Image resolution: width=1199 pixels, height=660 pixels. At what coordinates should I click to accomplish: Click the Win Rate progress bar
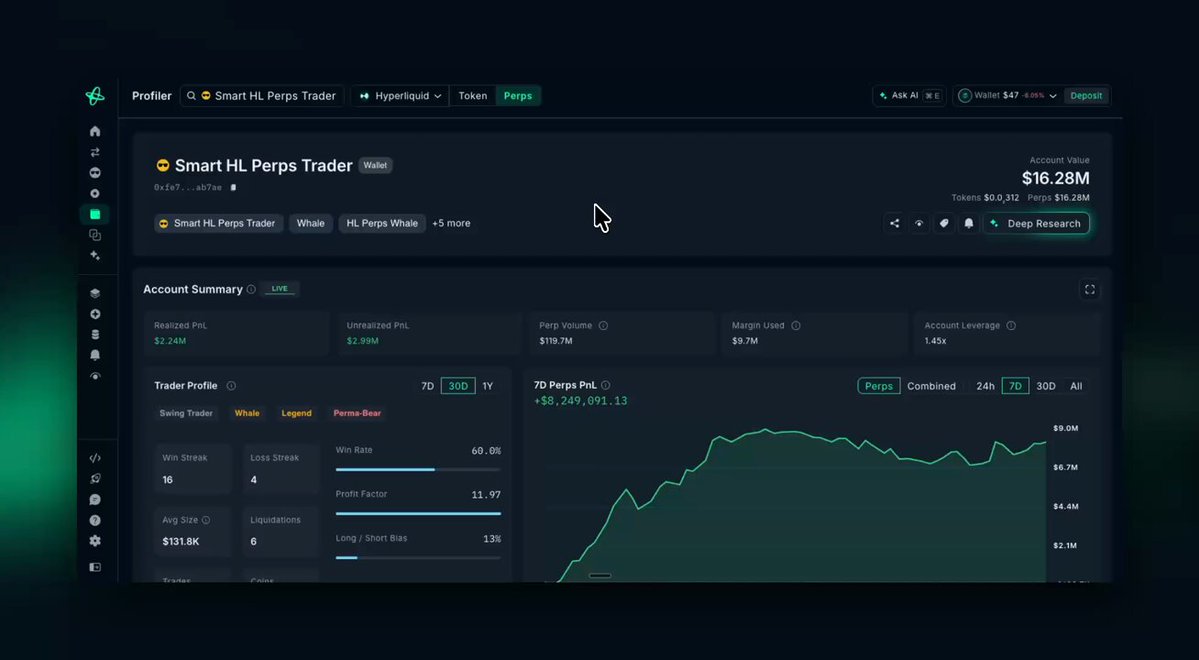point(418,470)
